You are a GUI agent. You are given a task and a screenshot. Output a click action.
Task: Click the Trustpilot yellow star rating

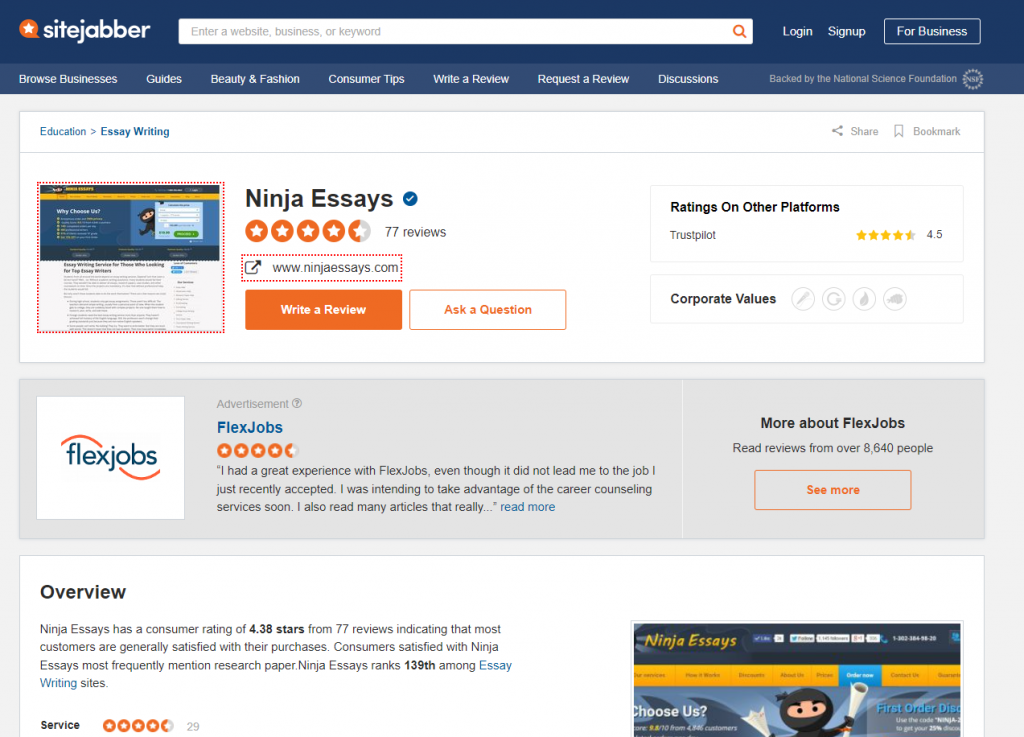coord(886,235)
